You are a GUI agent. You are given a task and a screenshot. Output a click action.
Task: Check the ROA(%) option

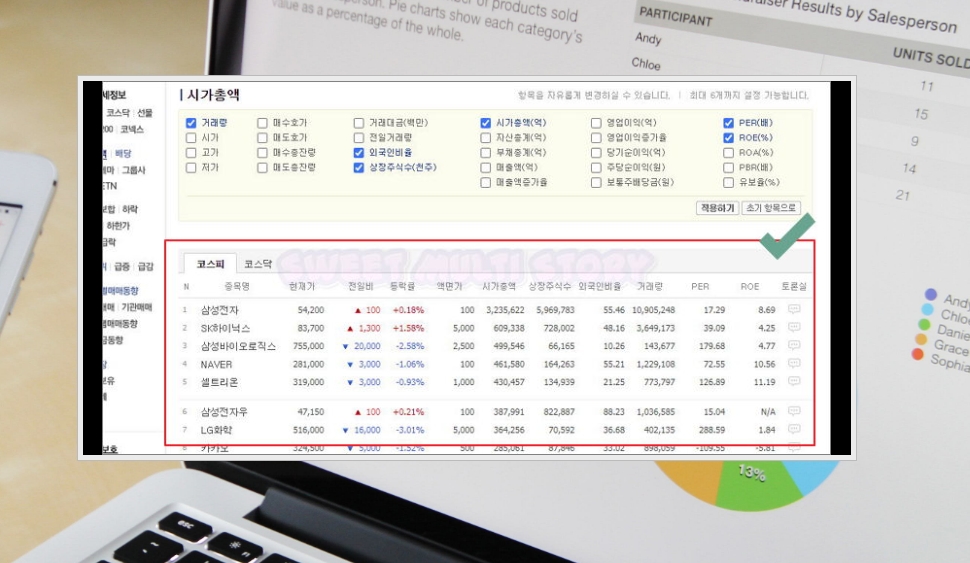coord(728,153)
